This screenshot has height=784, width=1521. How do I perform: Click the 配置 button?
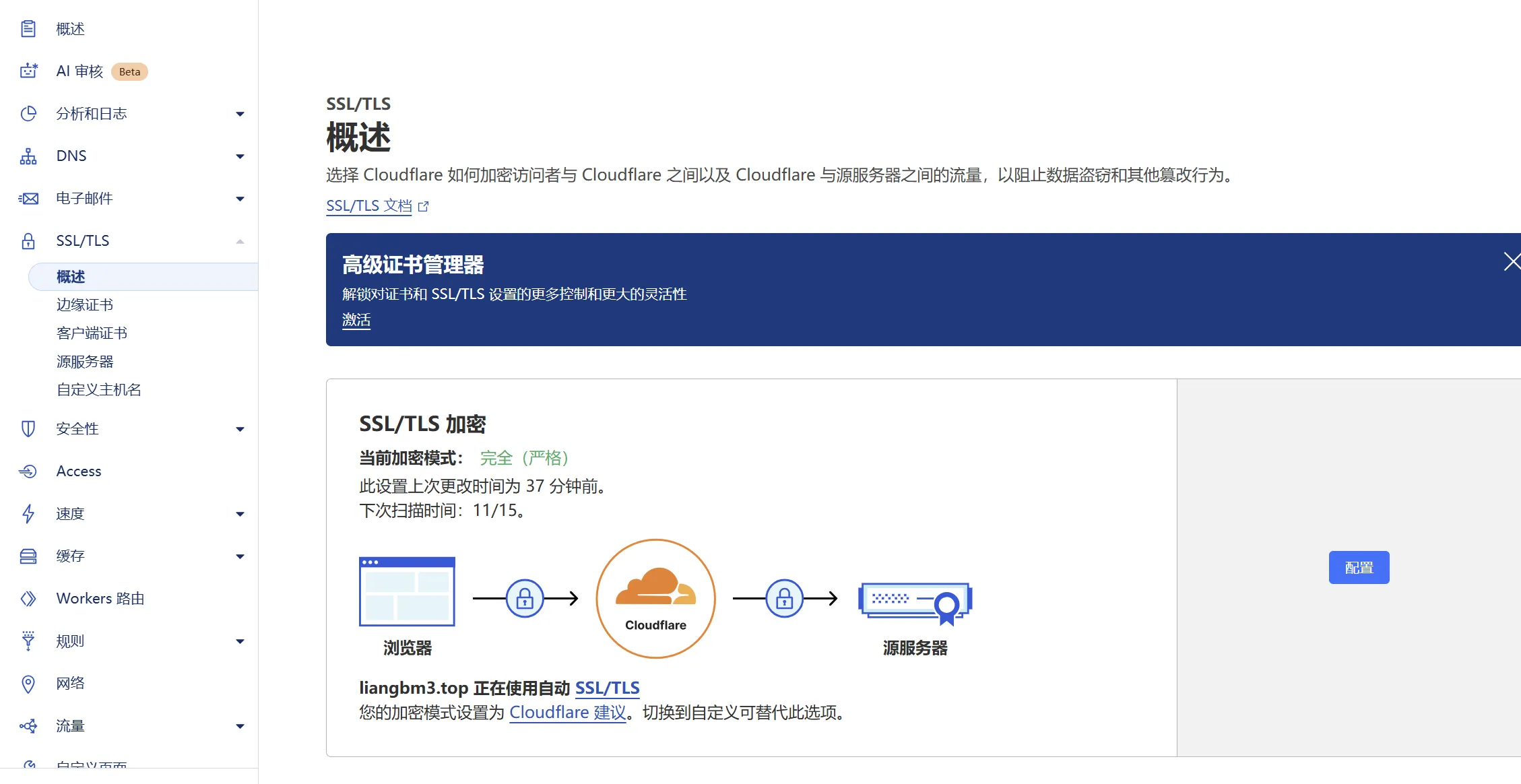(x=1359, y=566)
